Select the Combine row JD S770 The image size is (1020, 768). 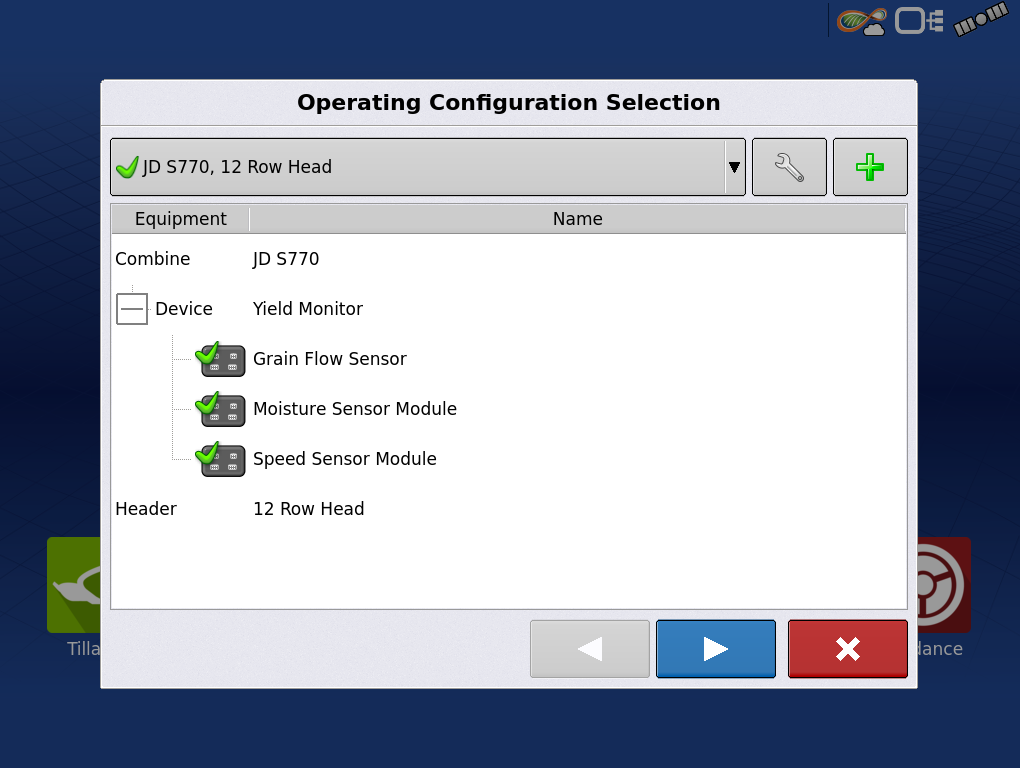(509, 259)
